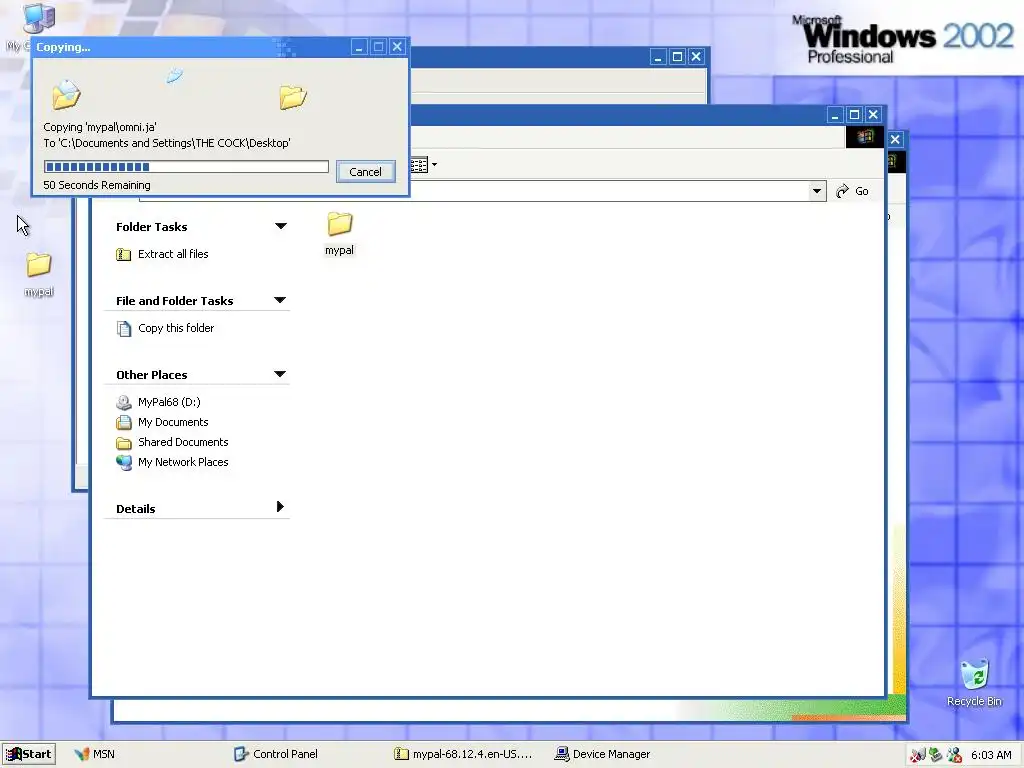Switch to Control Panel taskbar item
The image size is (1024, 768).
276,754
